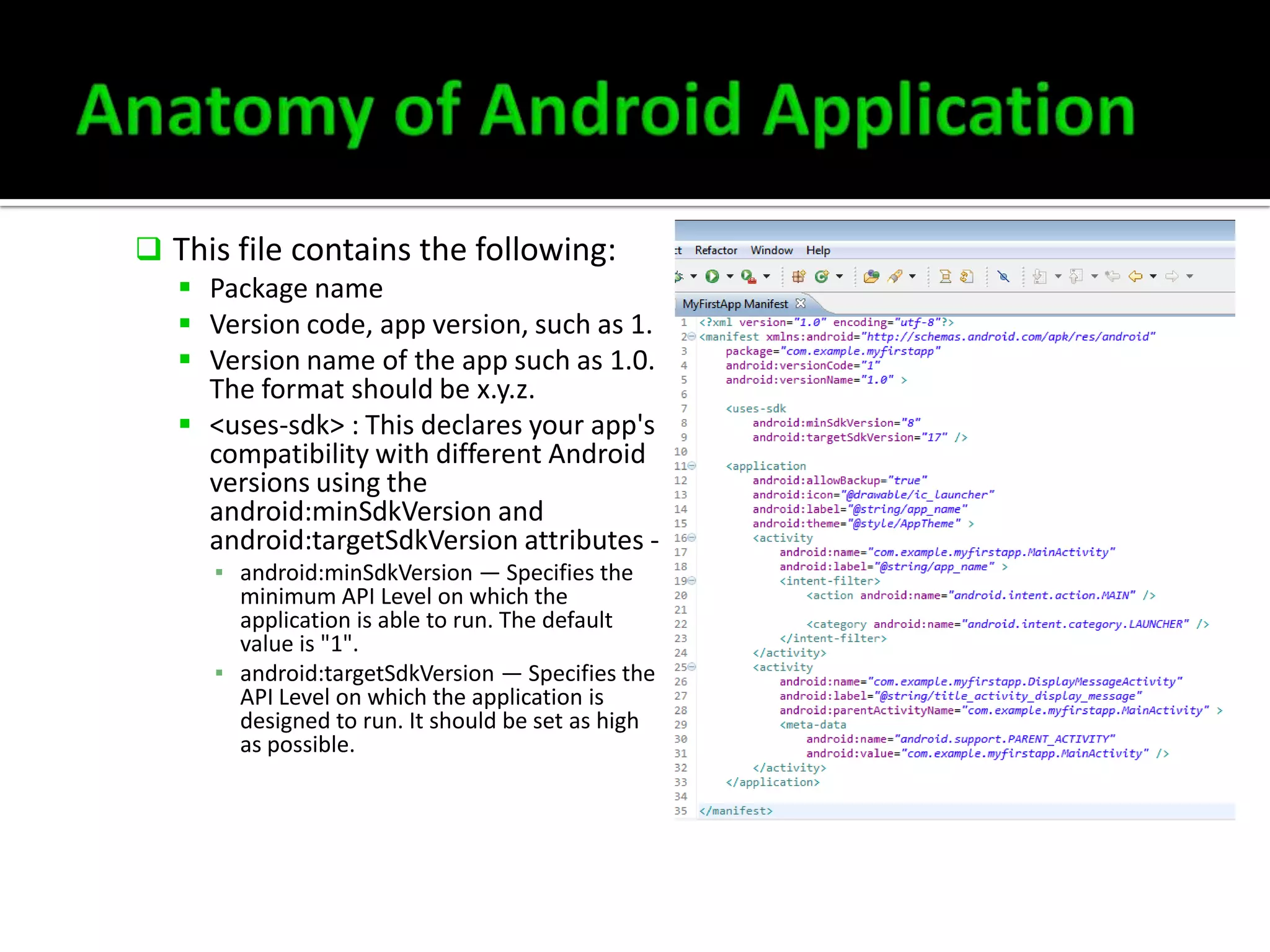Click the android:allowBackup="true" line
The height and width of the screenshot is (952, 1270).
pyautogui.click(x=840, y=480)
